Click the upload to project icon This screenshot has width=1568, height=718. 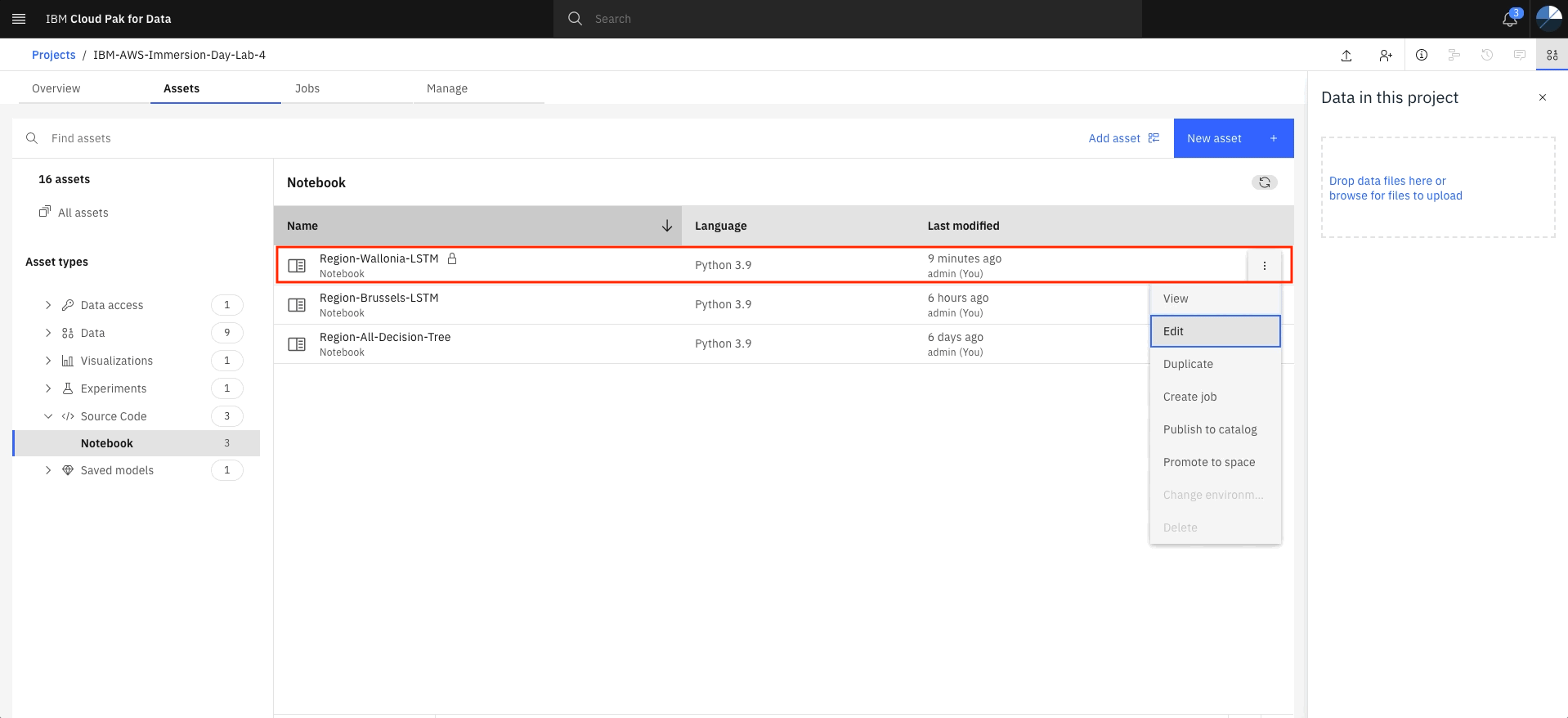tap(1346, 55)
